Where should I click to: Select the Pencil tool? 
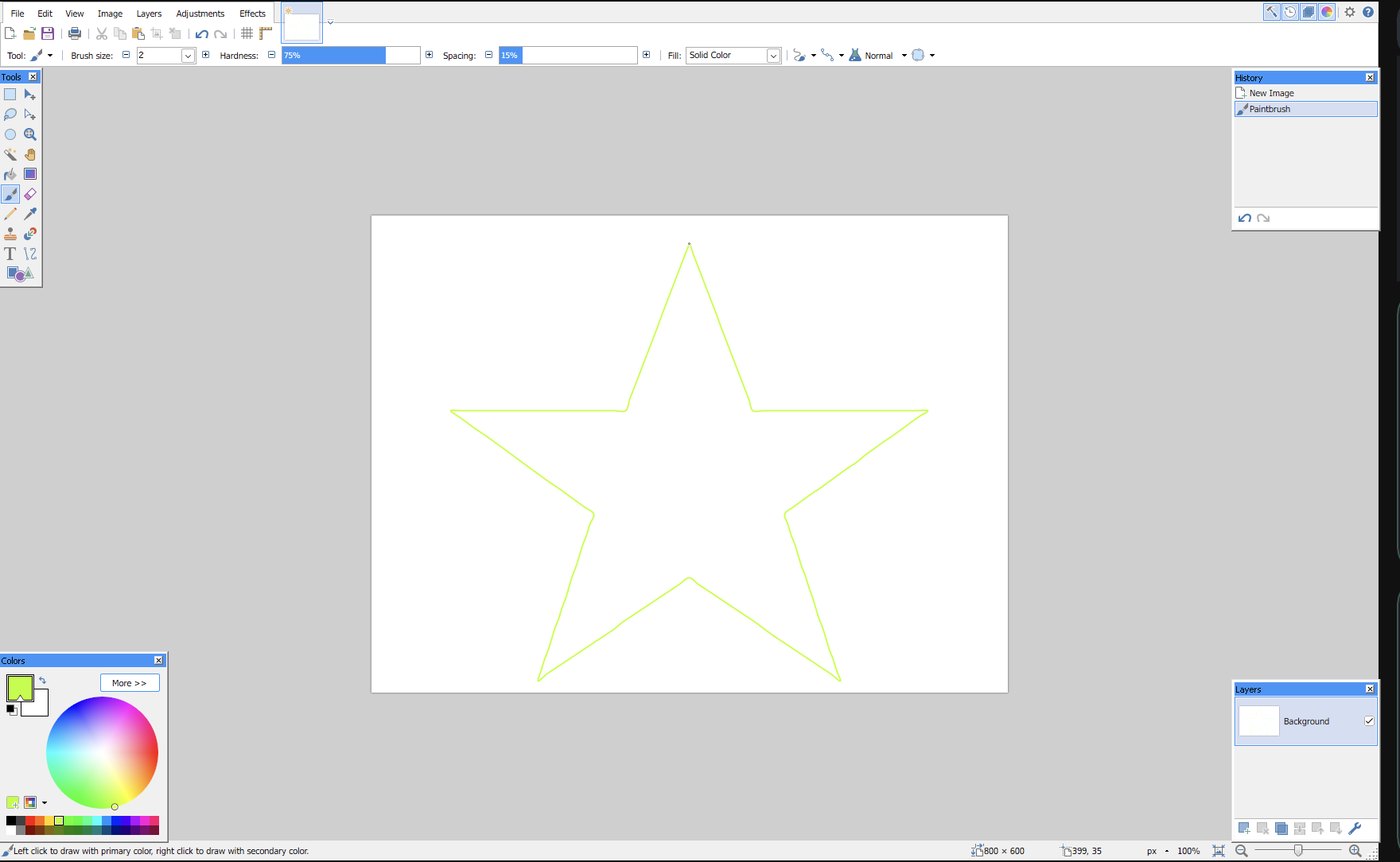[x=10, y=214]
